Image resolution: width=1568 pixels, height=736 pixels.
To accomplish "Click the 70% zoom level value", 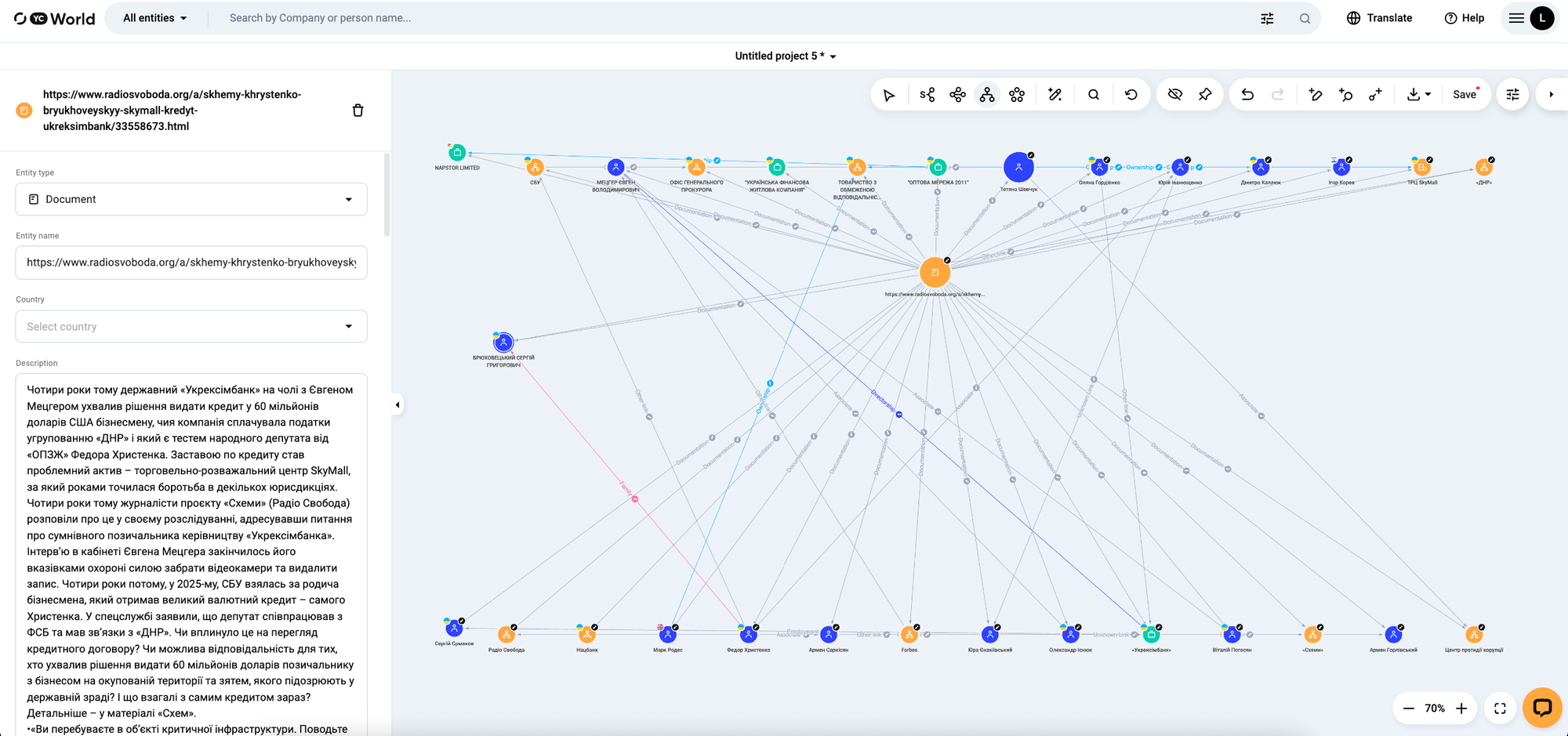I will [x=1435, y=709].
